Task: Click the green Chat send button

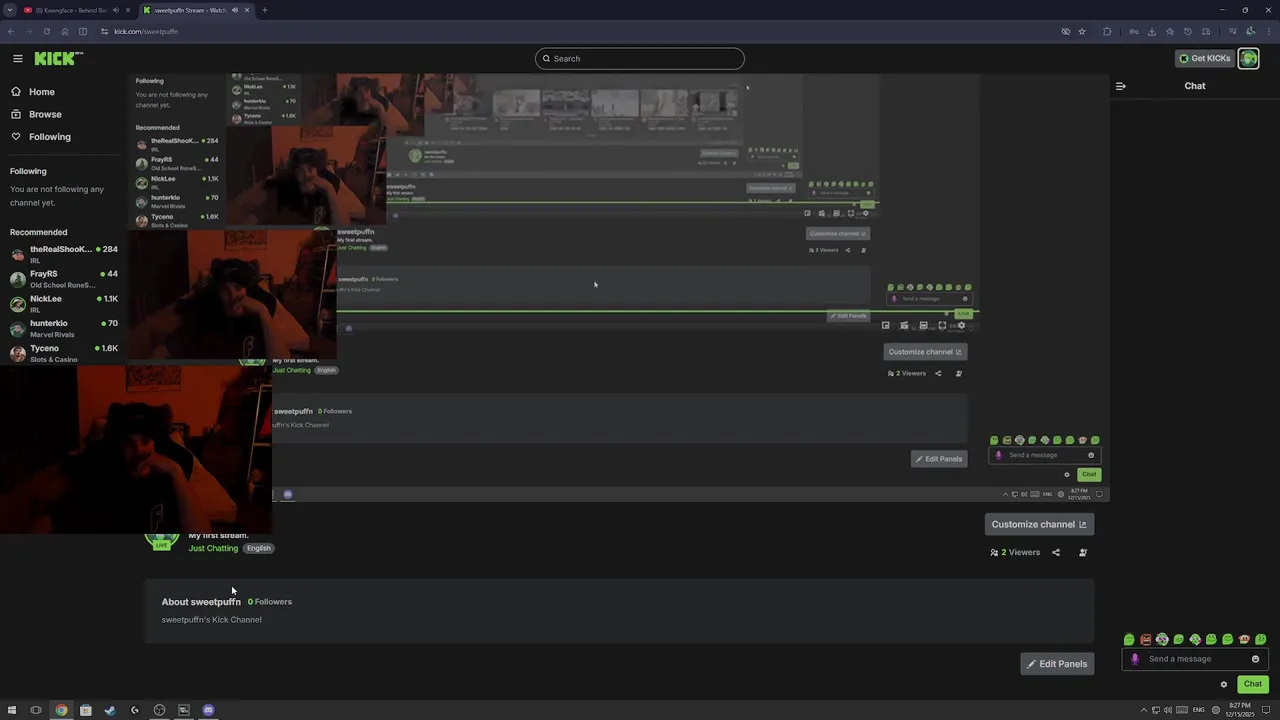Action: pos(1253,684)
